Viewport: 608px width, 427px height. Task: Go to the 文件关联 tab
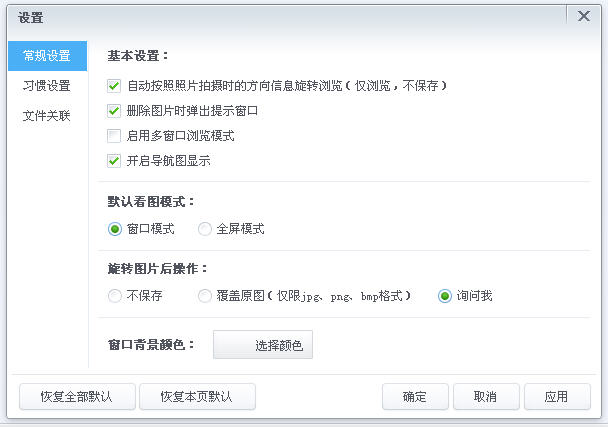coord(47,115)
